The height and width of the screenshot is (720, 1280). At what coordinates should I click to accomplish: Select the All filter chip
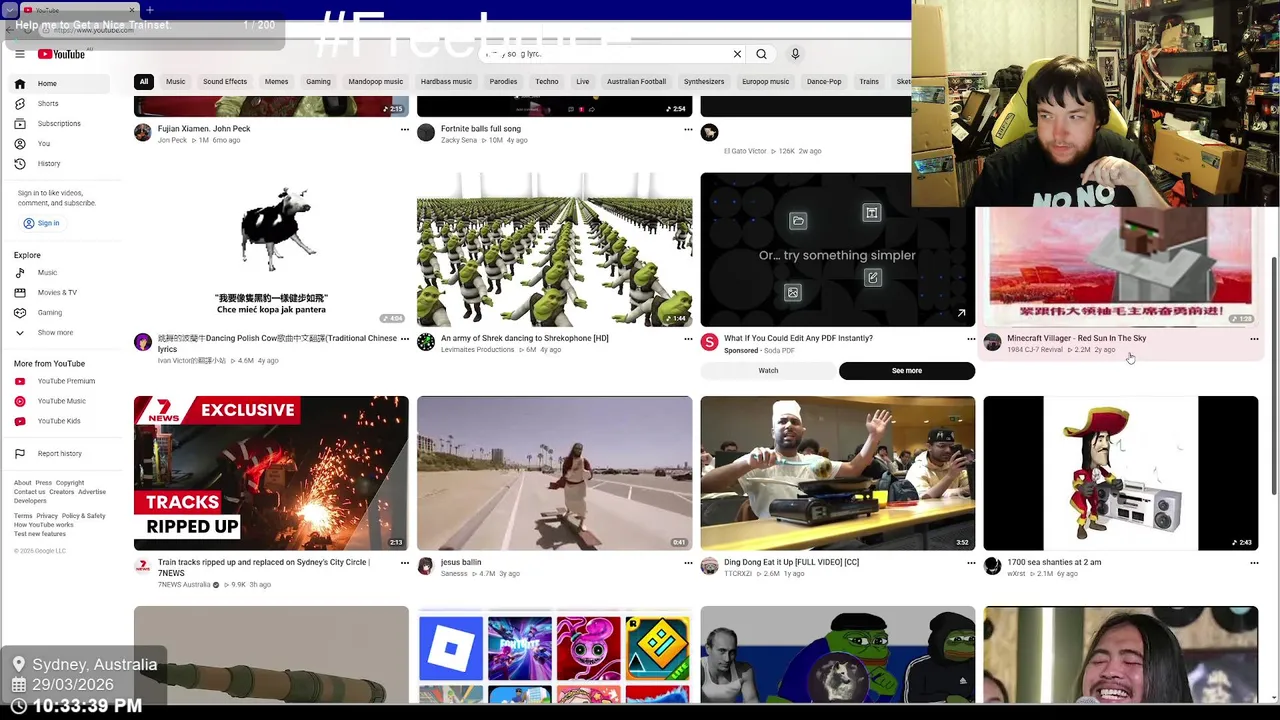[144, 82]
